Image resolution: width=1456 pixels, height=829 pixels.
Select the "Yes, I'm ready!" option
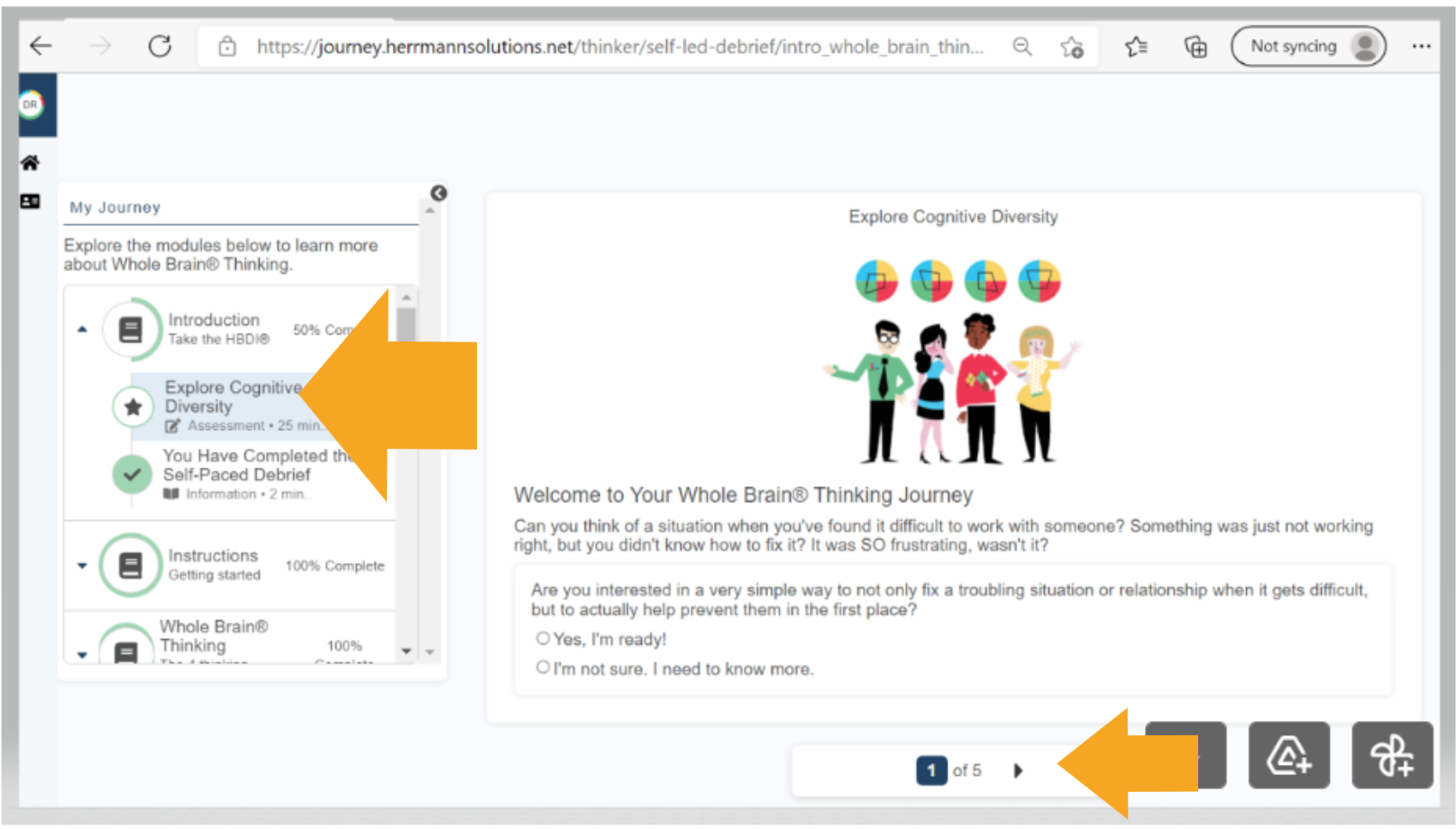pos(543,639)
